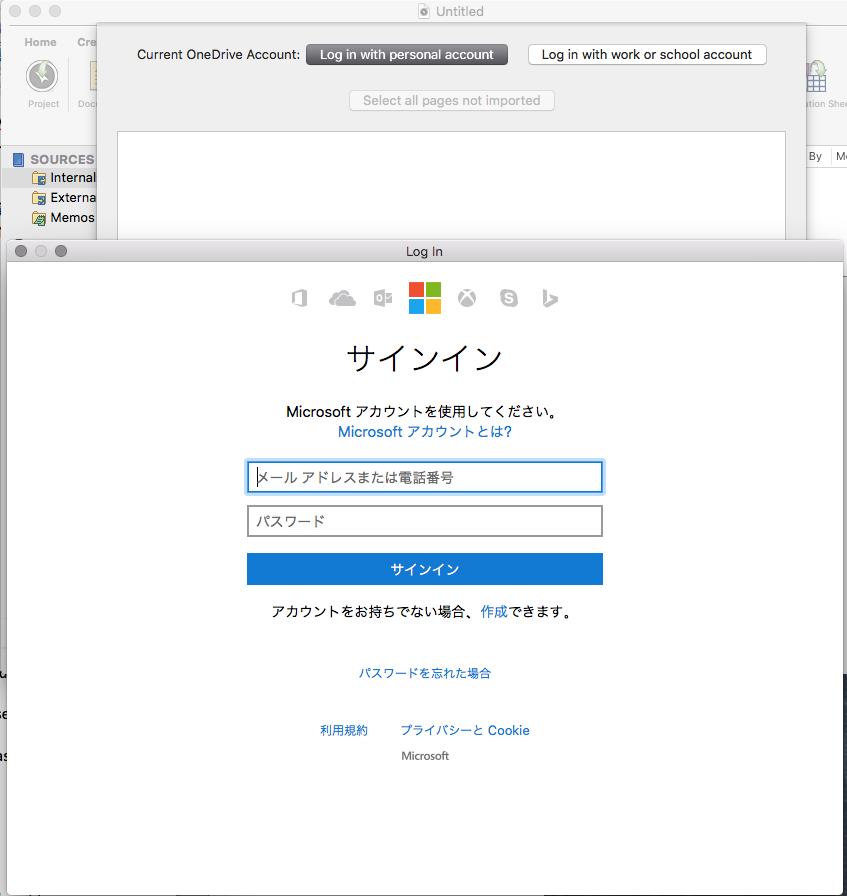Click the SOURCES section header
The height and width of the screenshot is (896, 847).
pos(62,159)
